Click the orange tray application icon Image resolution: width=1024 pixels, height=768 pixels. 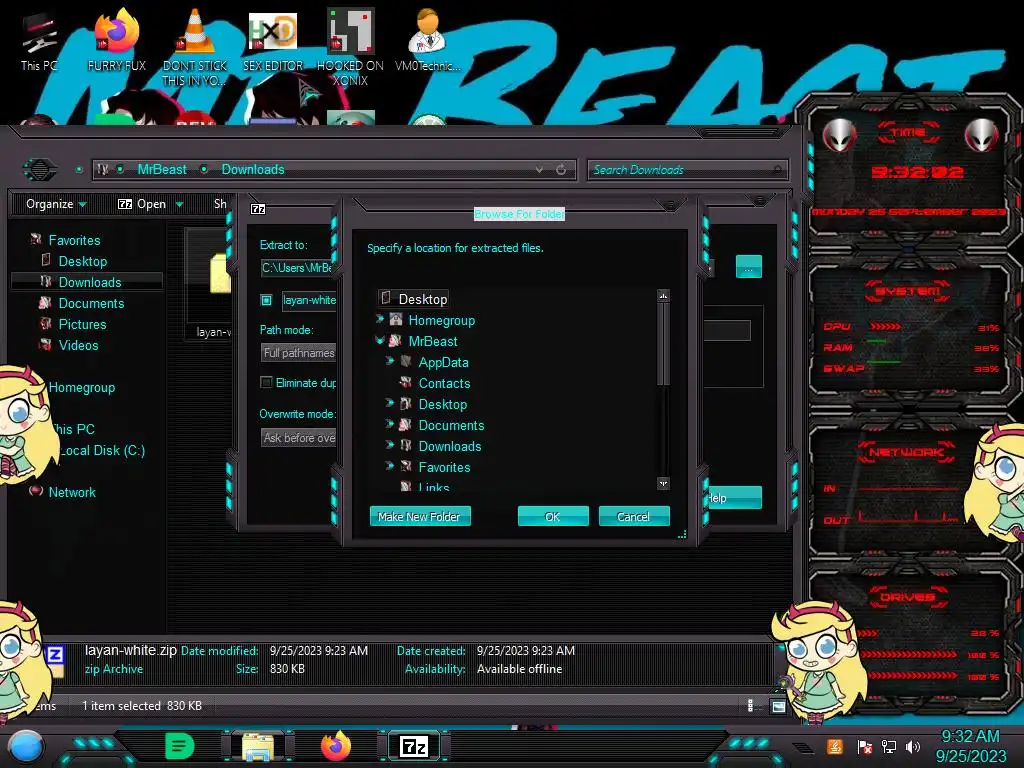click(x=835, y=746)
